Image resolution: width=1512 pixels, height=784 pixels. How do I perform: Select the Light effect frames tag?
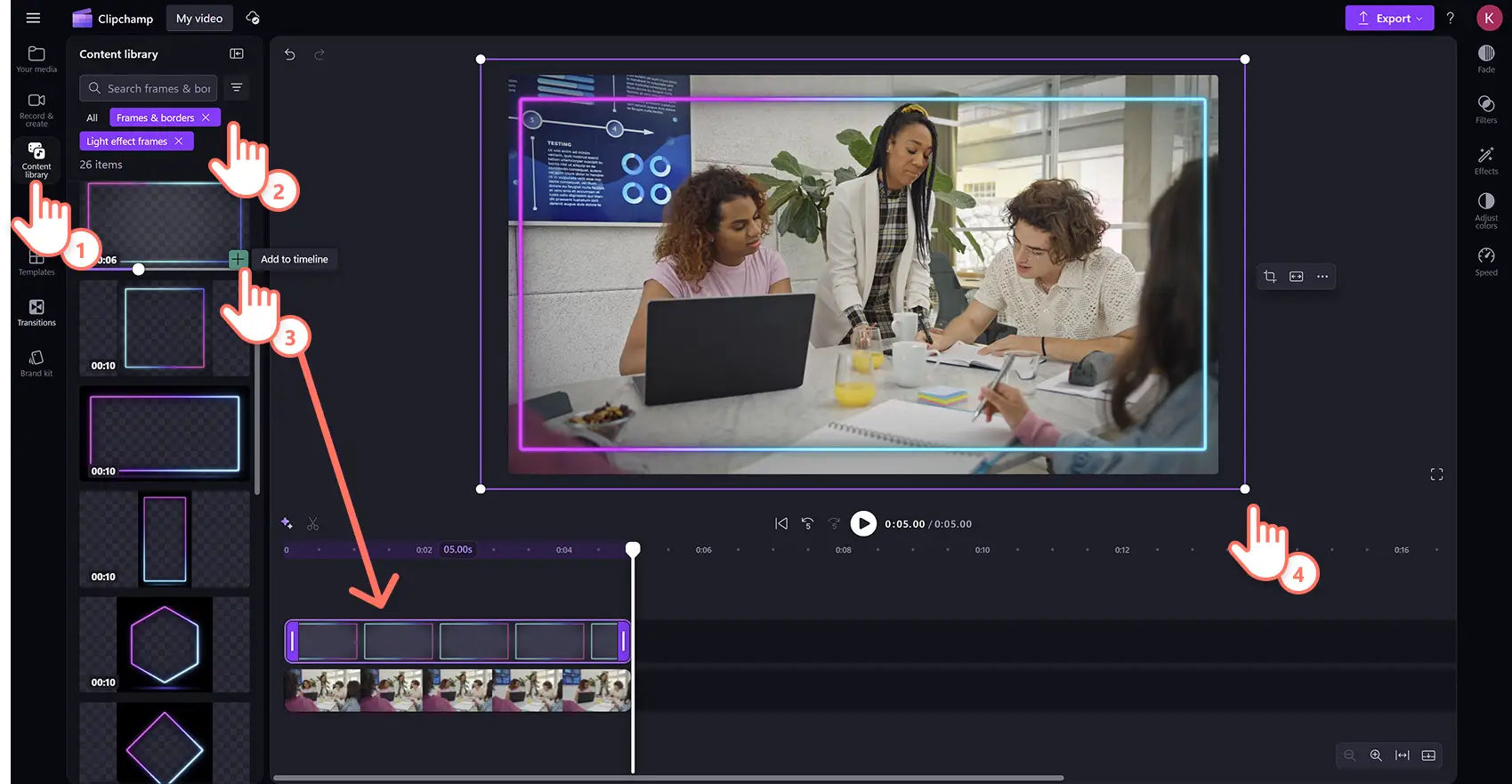[126, 141]
